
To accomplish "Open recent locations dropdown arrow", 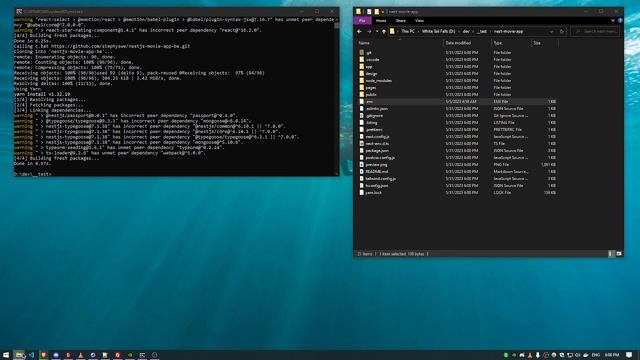I will click(377, 31).
